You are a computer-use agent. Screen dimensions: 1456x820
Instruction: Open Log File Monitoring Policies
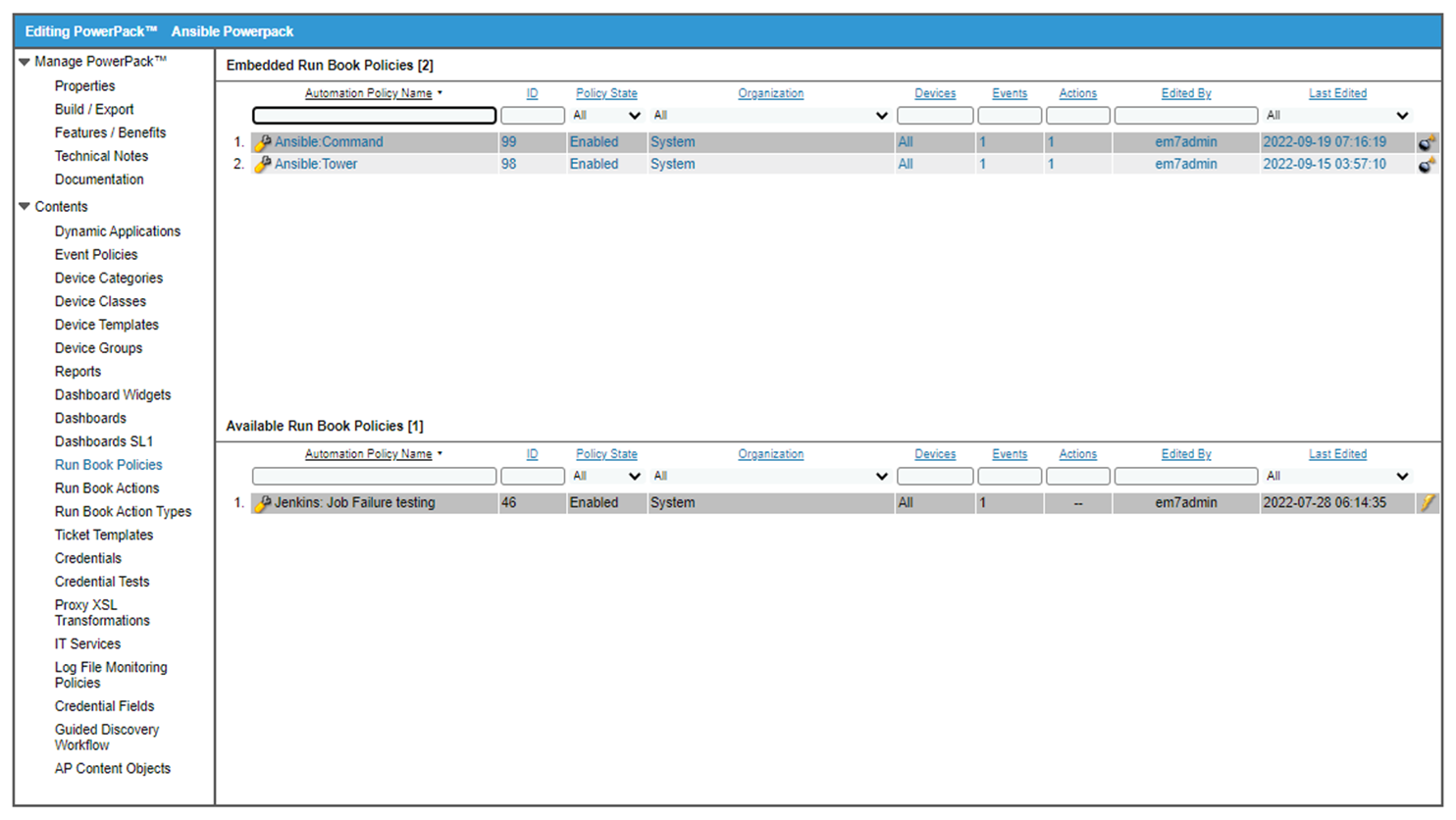111,676
